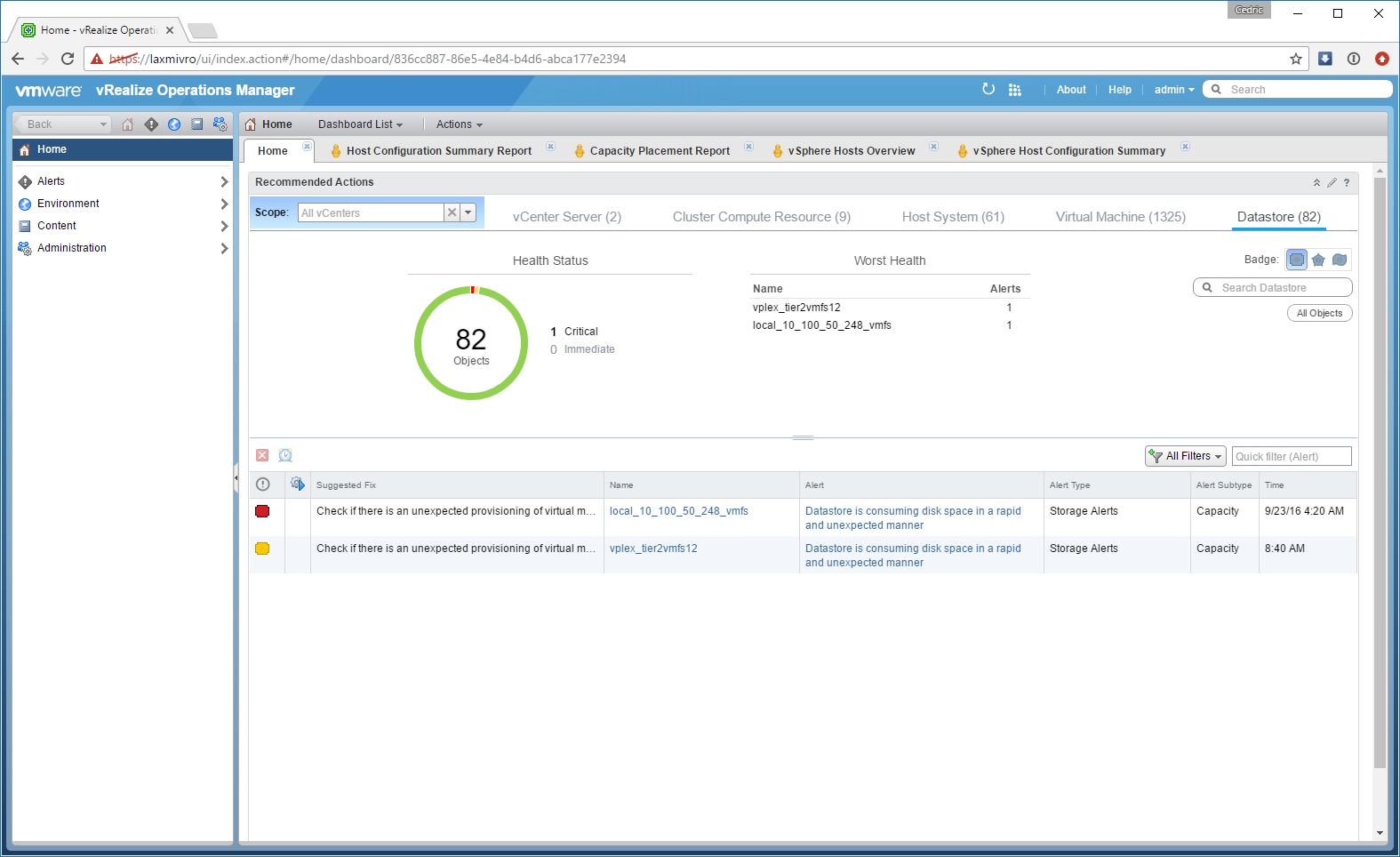The width and height of the screenshot is (1400, 857).
Task: Open the Environment globe icon in the toolbar
Action: coord(174,124)
